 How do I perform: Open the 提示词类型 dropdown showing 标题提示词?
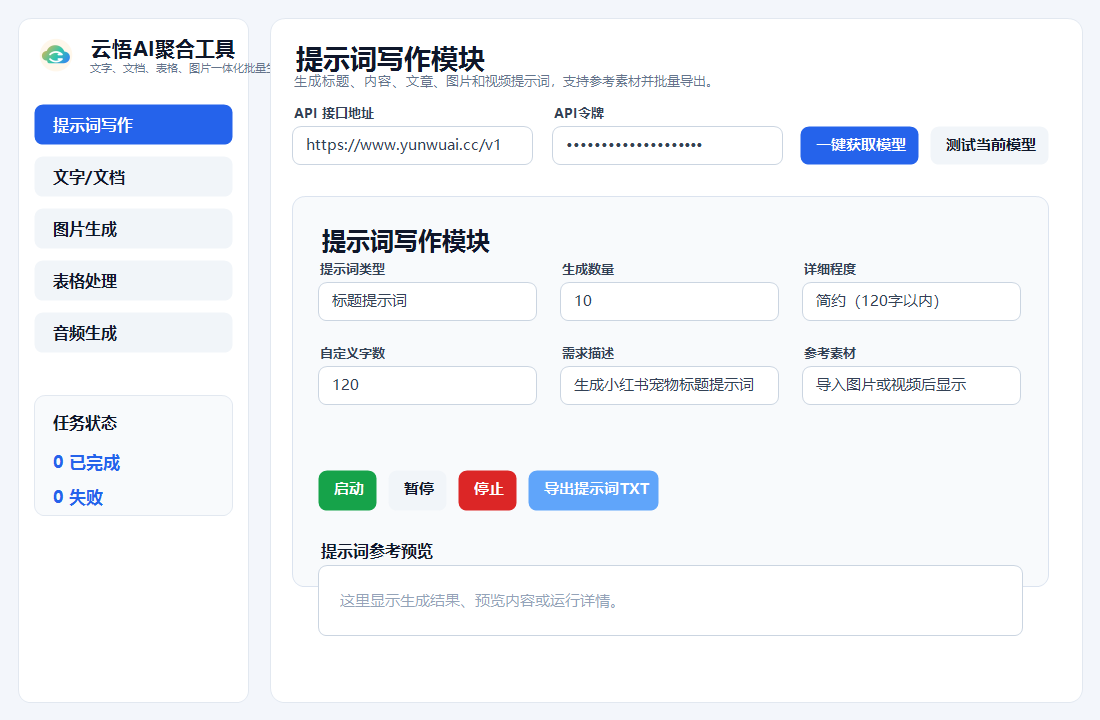point(427,301)
